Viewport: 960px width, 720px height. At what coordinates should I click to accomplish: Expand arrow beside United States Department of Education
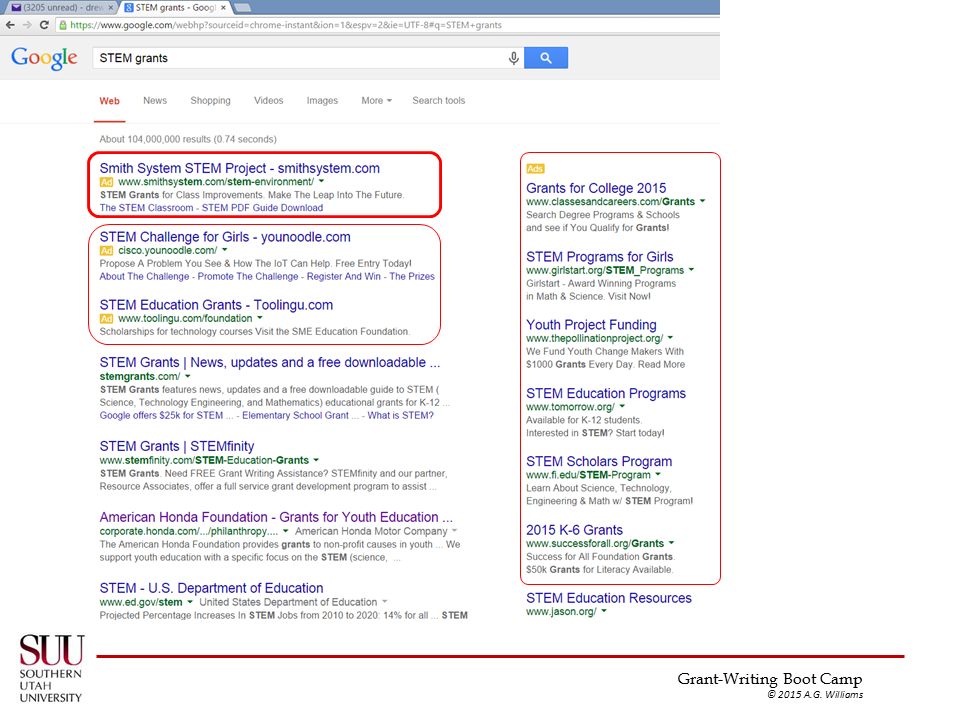click(x=384, y=602)
